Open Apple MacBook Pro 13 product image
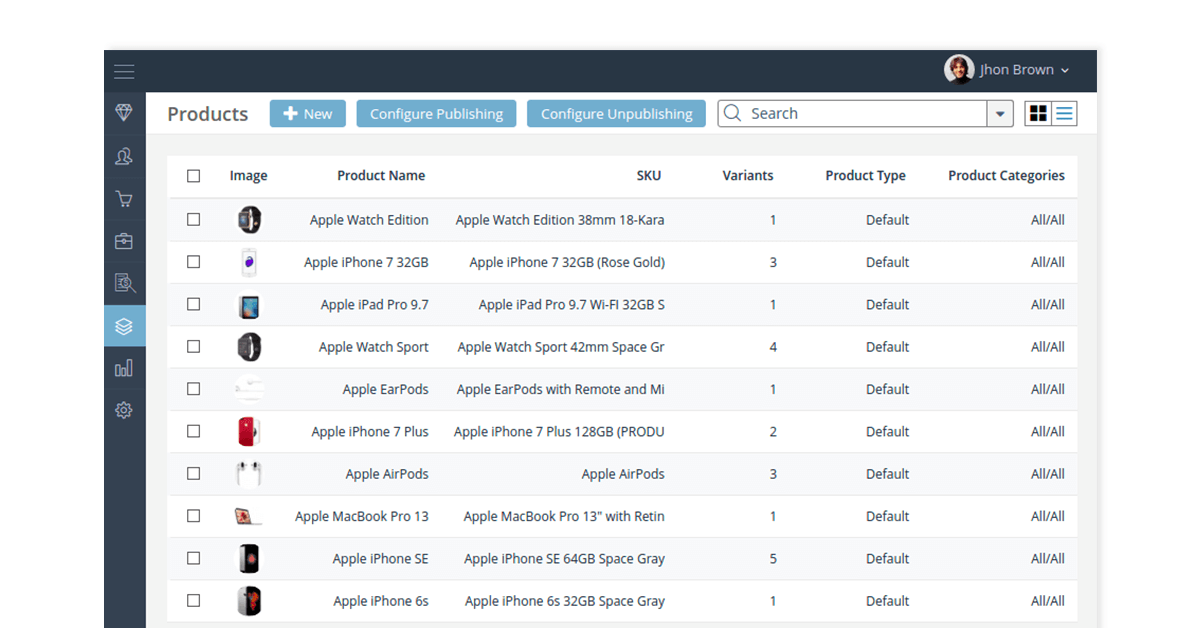 tap(249, 516)
